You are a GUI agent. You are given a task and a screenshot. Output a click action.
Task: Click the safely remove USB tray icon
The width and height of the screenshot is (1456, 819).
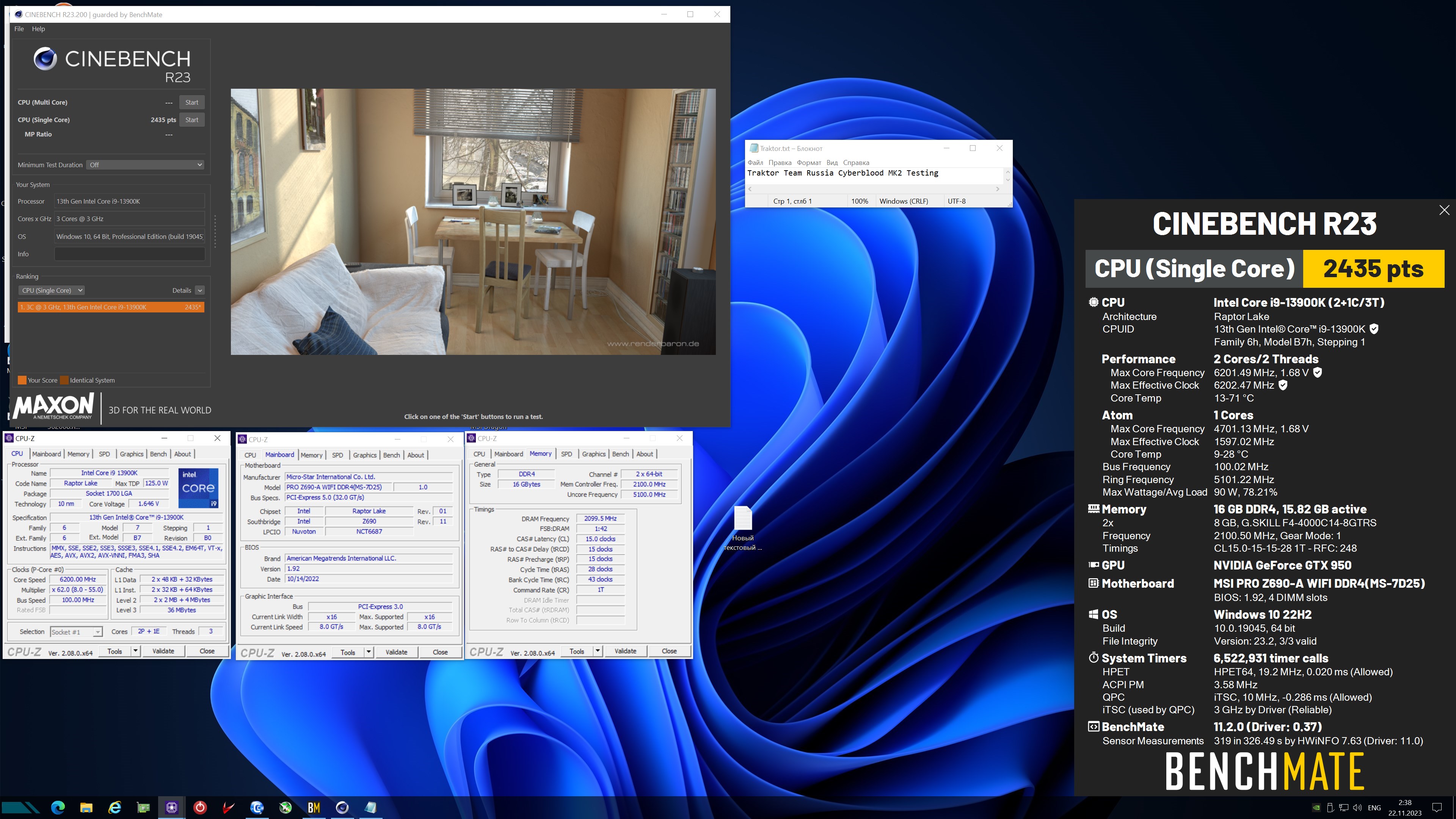pyautogui.click(x=1330, y=807)
